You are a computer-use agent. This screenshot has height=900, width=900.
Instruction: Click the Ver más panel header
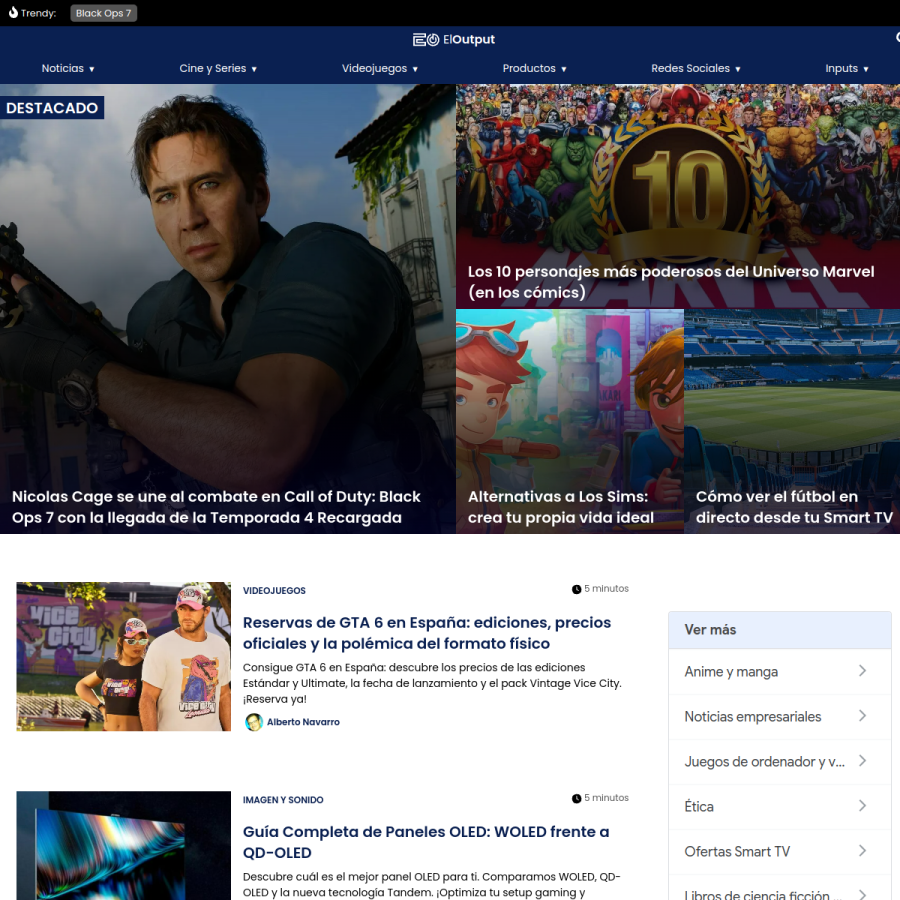click(779, 630)
